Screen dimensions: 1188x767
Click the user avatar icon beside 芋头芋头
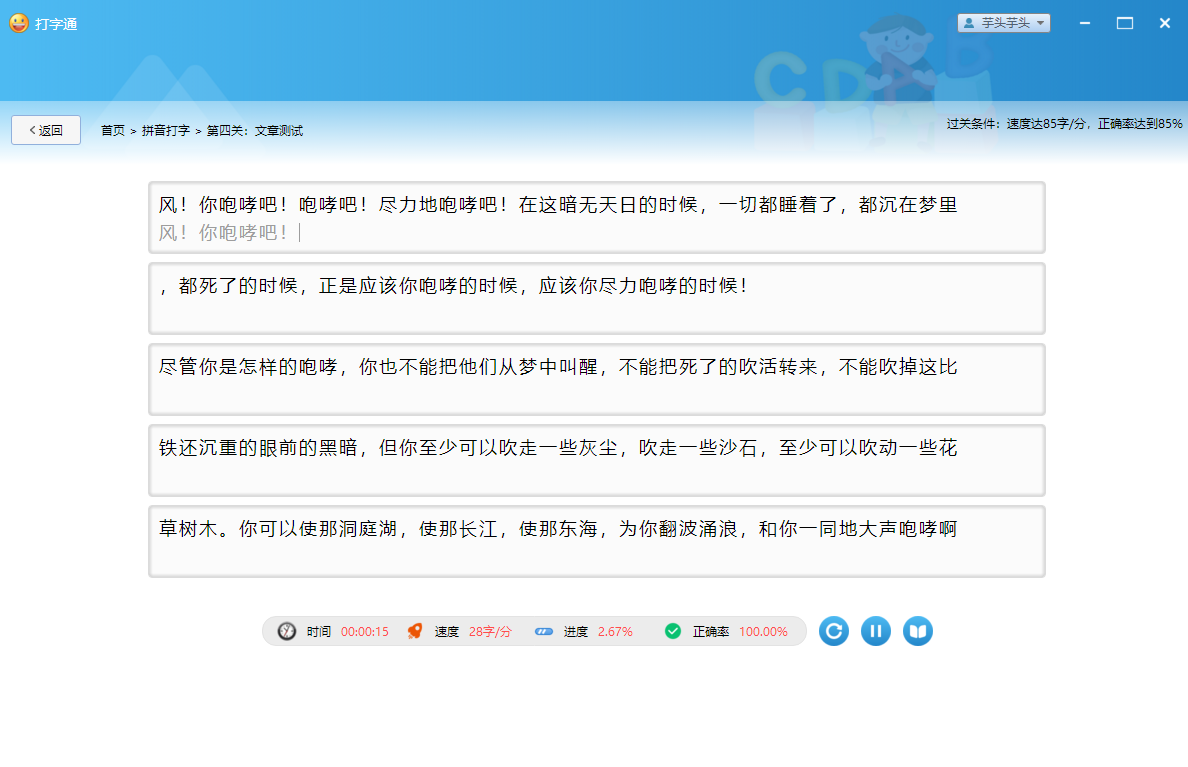969,23
